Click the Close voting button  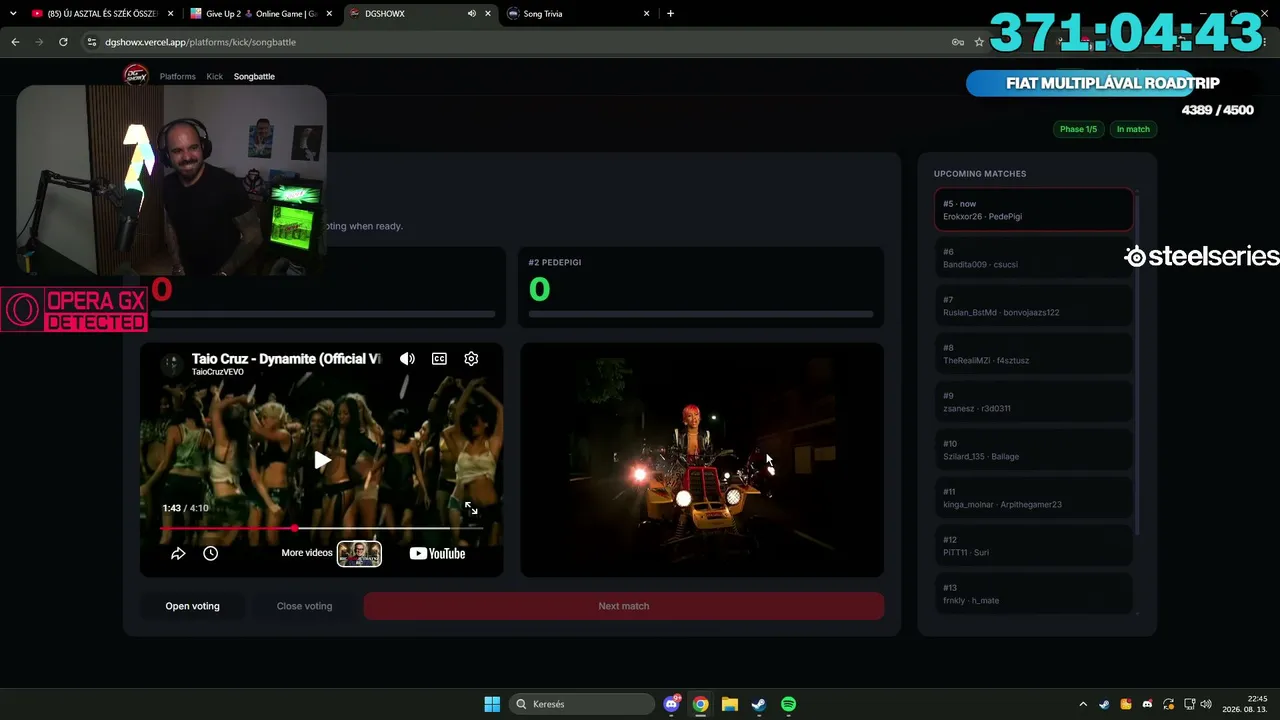pos(304,606)
